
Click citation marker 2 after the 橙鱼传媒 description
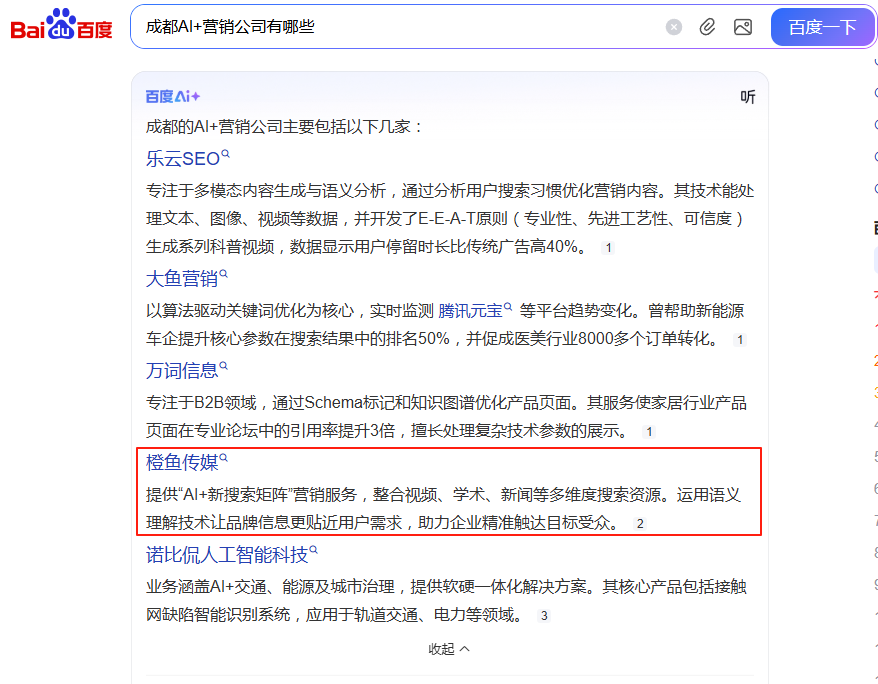click(638, 521)
